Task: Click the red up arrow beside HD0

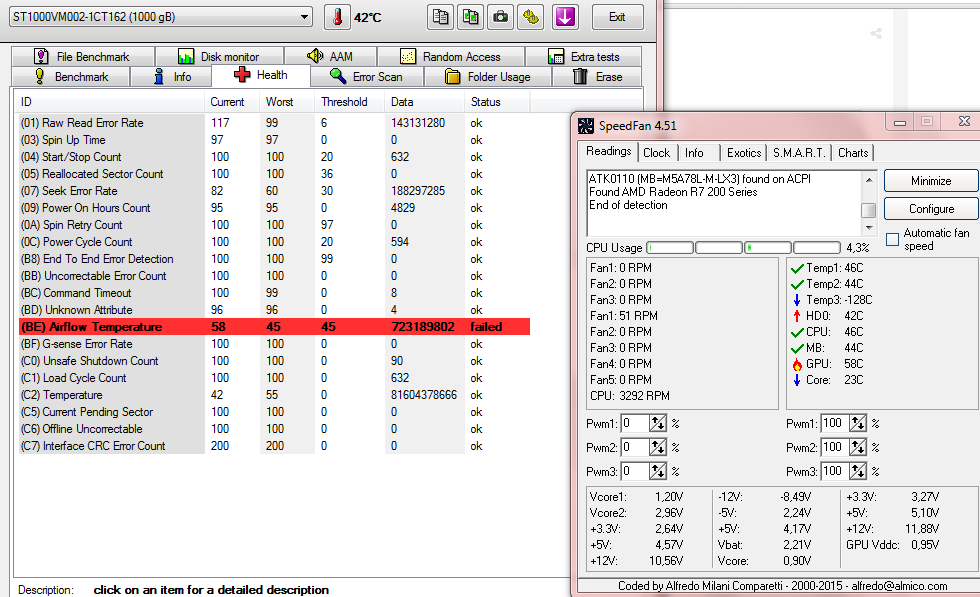Action: (797, 316)
